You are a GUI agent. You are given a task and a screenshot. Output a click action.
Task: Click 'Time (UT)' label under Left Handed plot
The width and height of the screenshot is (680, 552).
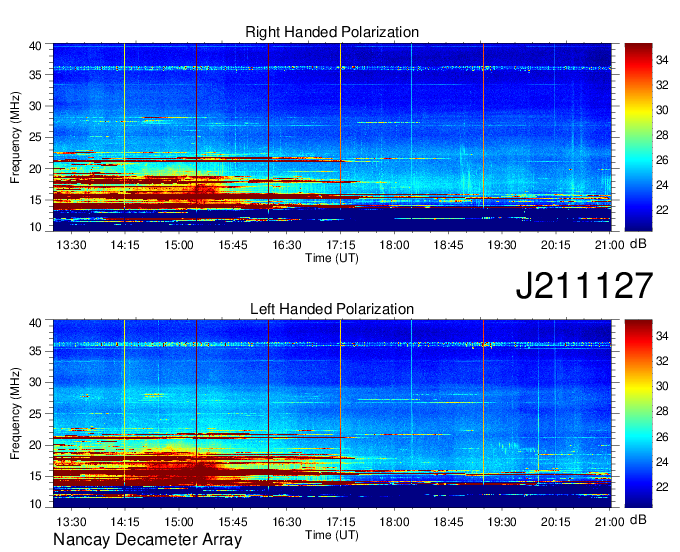(332, 535)
